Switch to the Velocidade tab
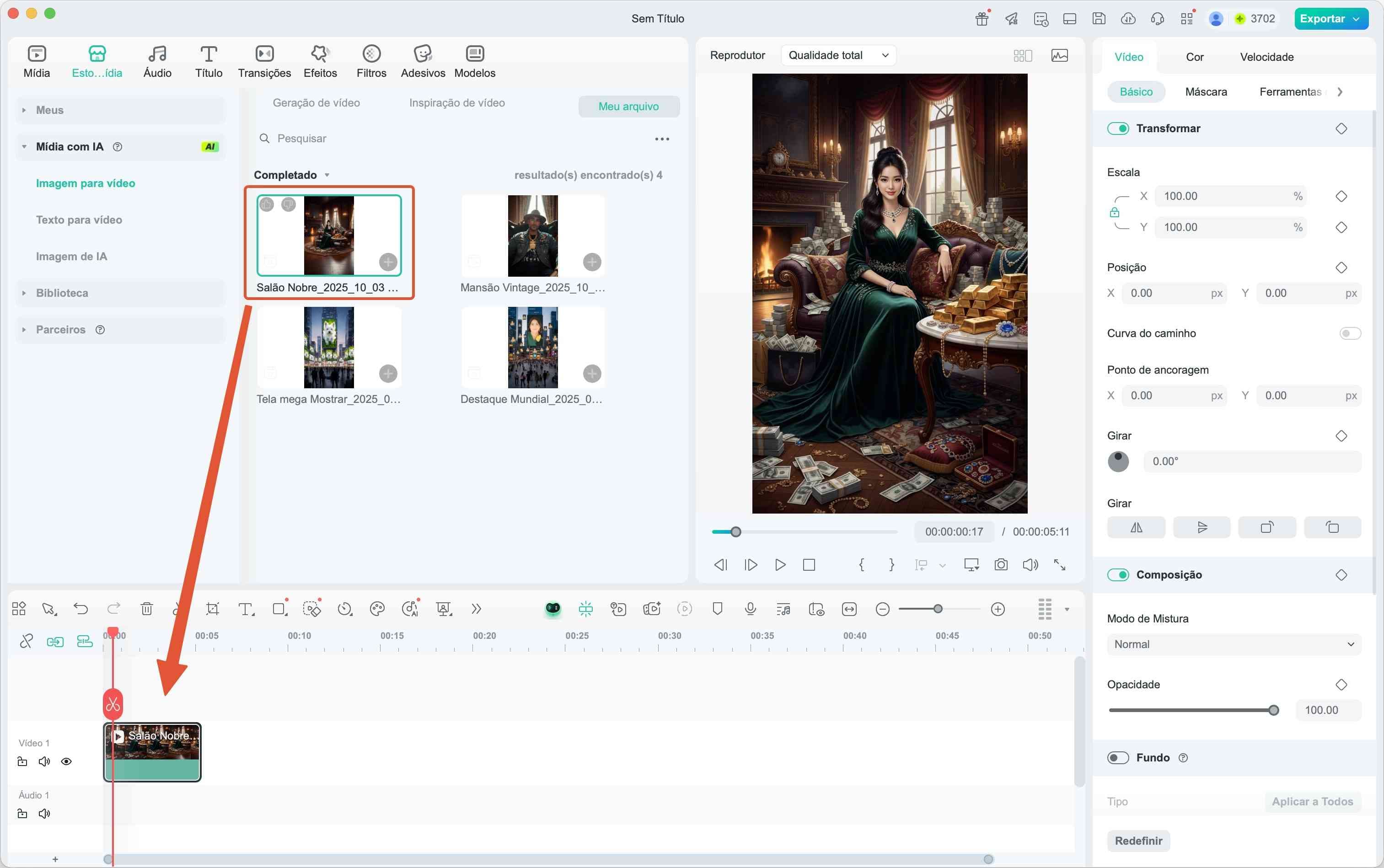 click(1266, 57)
